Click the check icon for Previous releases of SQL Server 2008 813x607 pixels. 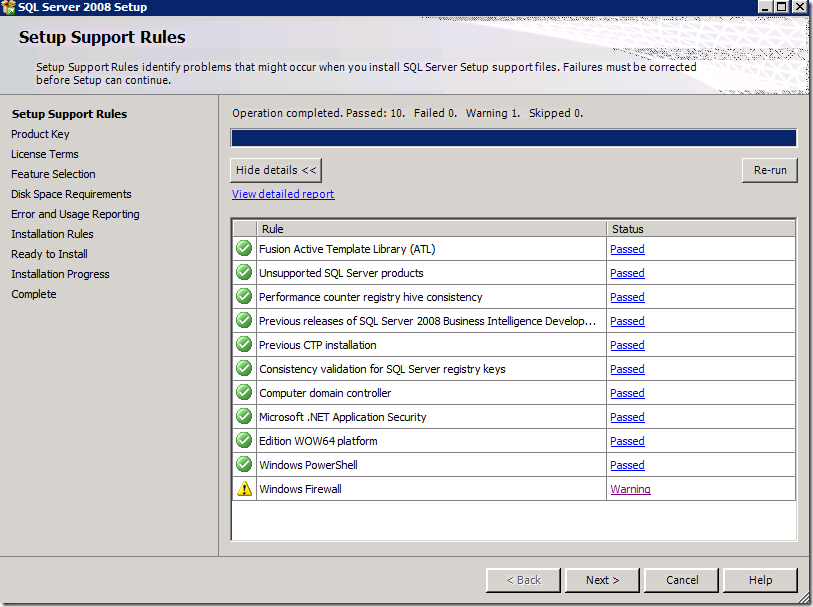tap(244, 320)
